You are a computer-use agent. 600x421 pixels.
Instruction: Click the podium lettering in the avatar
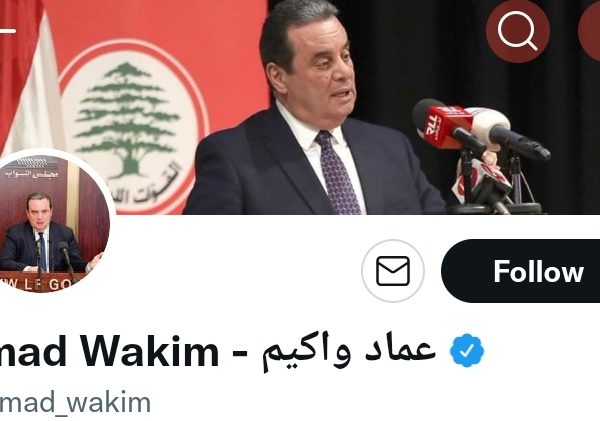(36, 284)
